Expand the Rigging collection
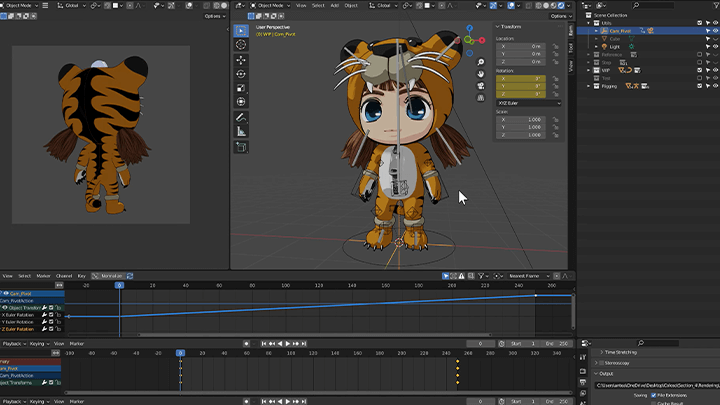This screenshot has height=405, width=720. click(x=589, y=86)
